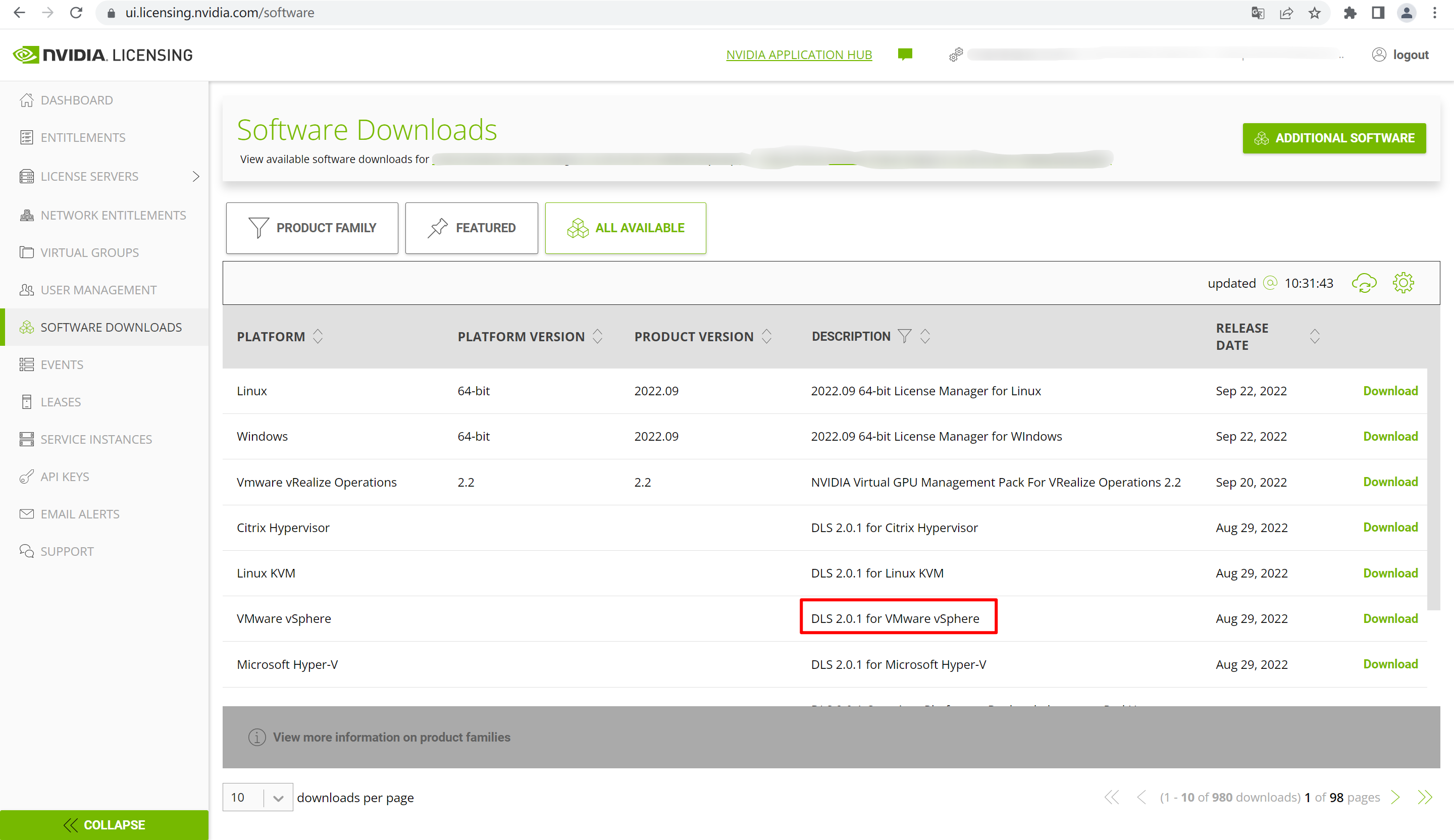Download DLS 2.0.1 for VMware vSphere
This screenshot has width=1454, height=840.
click(x=1390, y=618)
